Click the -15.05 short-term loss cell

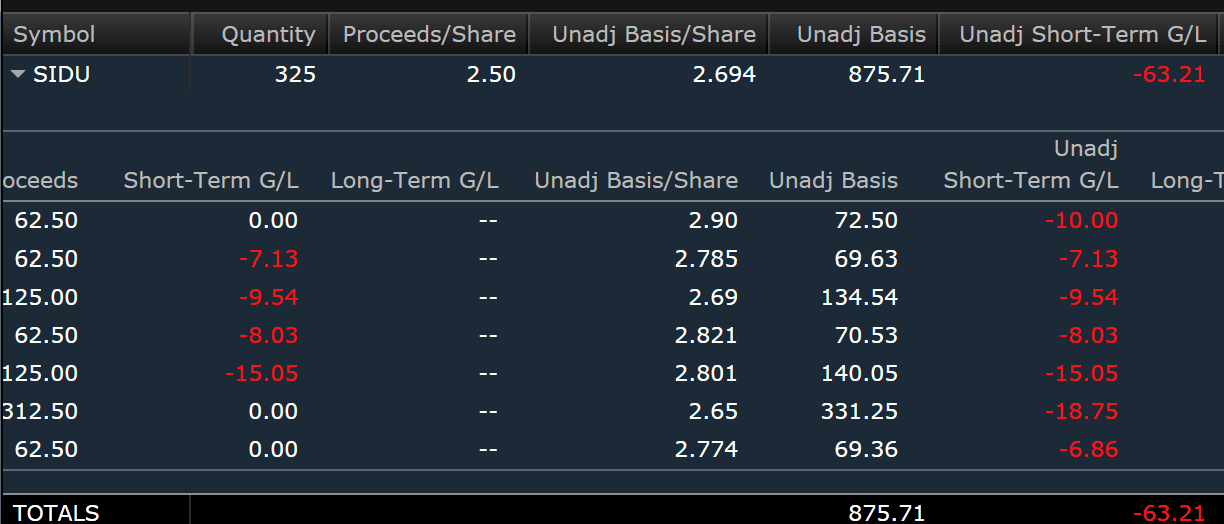(261, 374)
